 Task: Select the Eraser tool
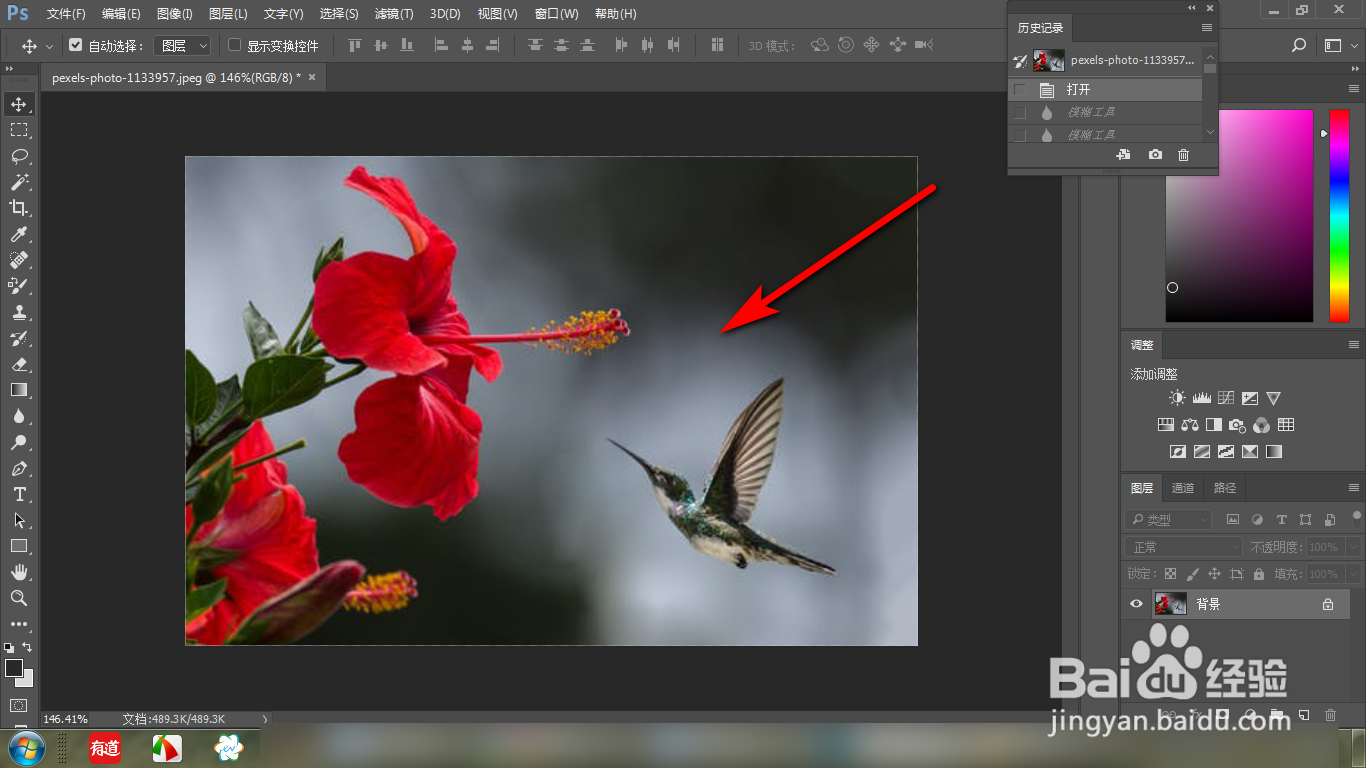pyautogui.click(x=19, y=364)
